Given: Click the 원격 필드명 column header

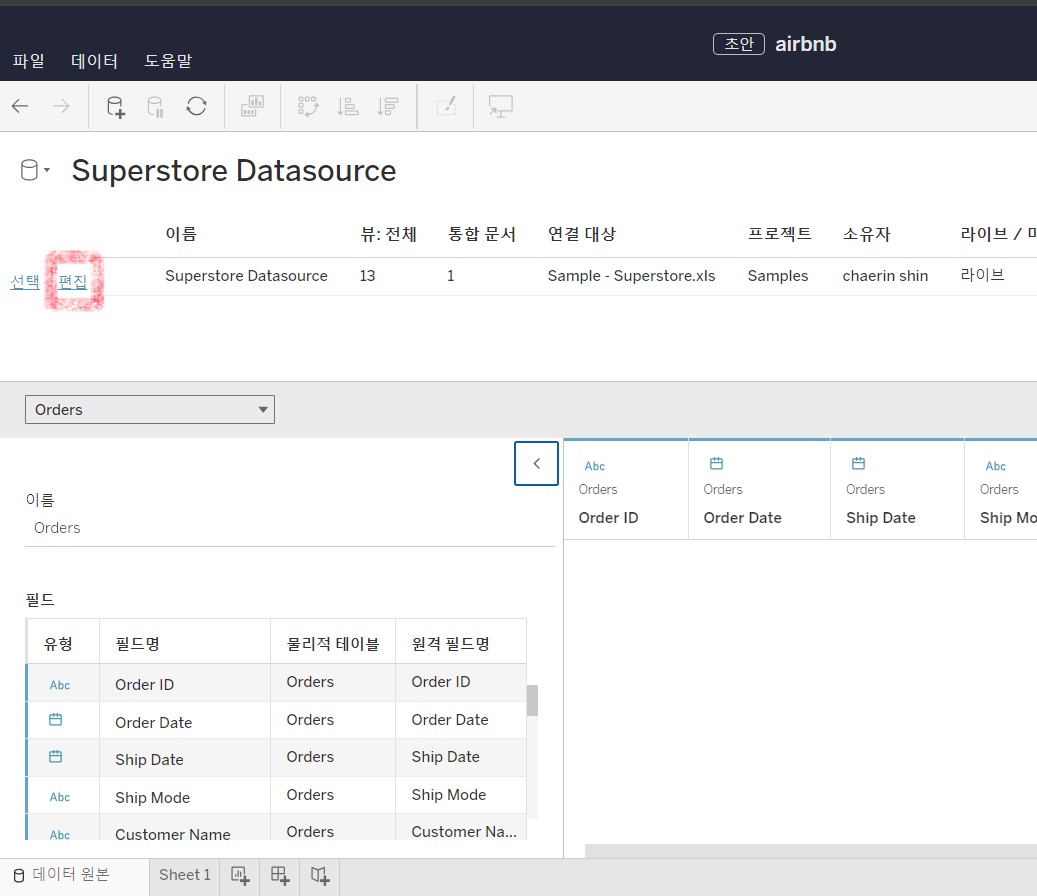Looking at the screenshot, I should 450,644.
